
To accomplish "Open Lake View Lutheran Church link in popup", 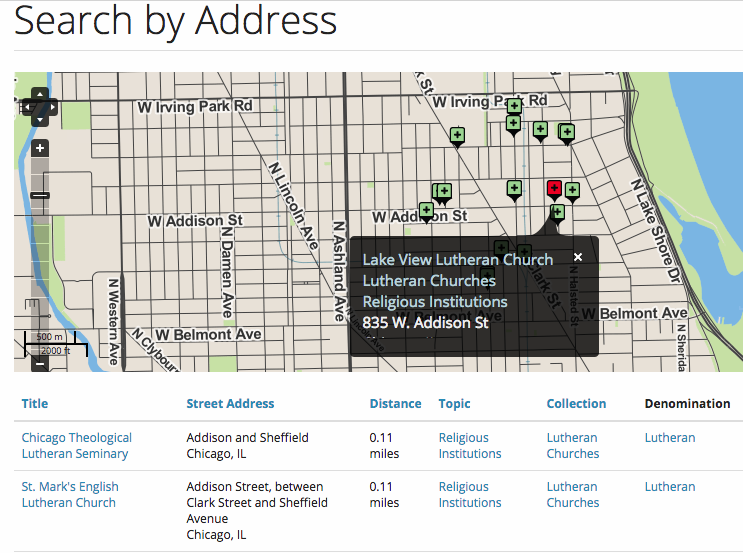I will [458, 260].
